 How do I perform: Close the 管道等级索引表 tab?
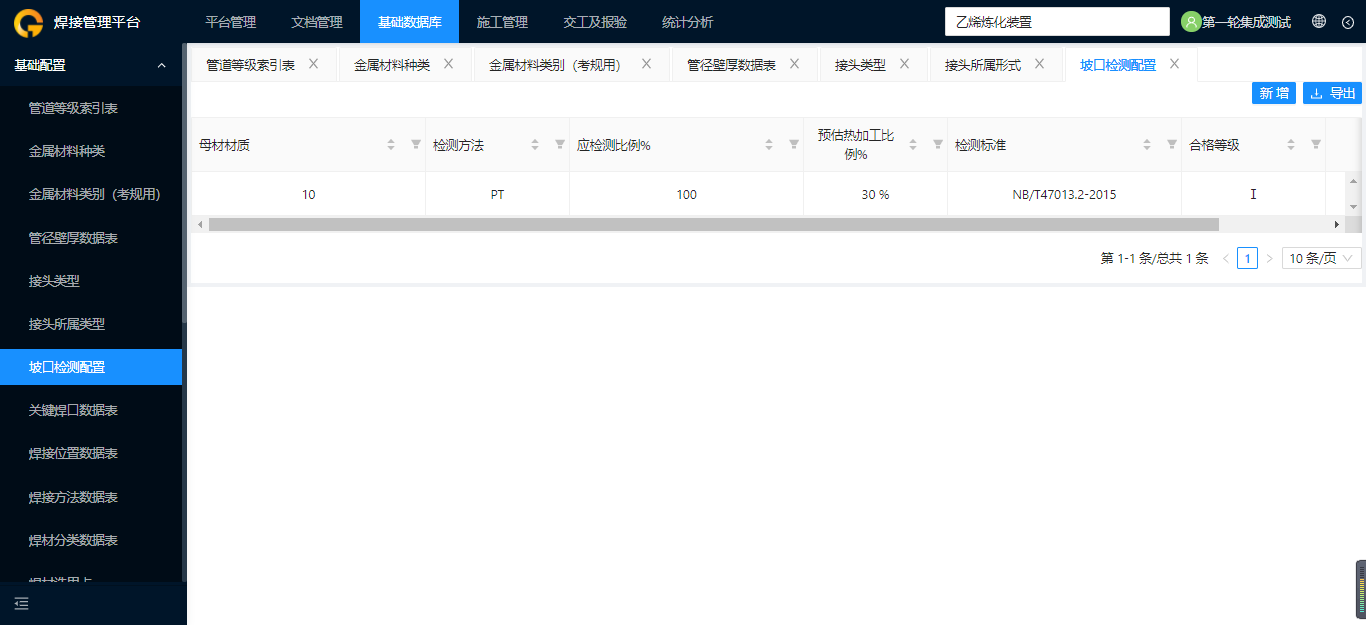[313, 64]
